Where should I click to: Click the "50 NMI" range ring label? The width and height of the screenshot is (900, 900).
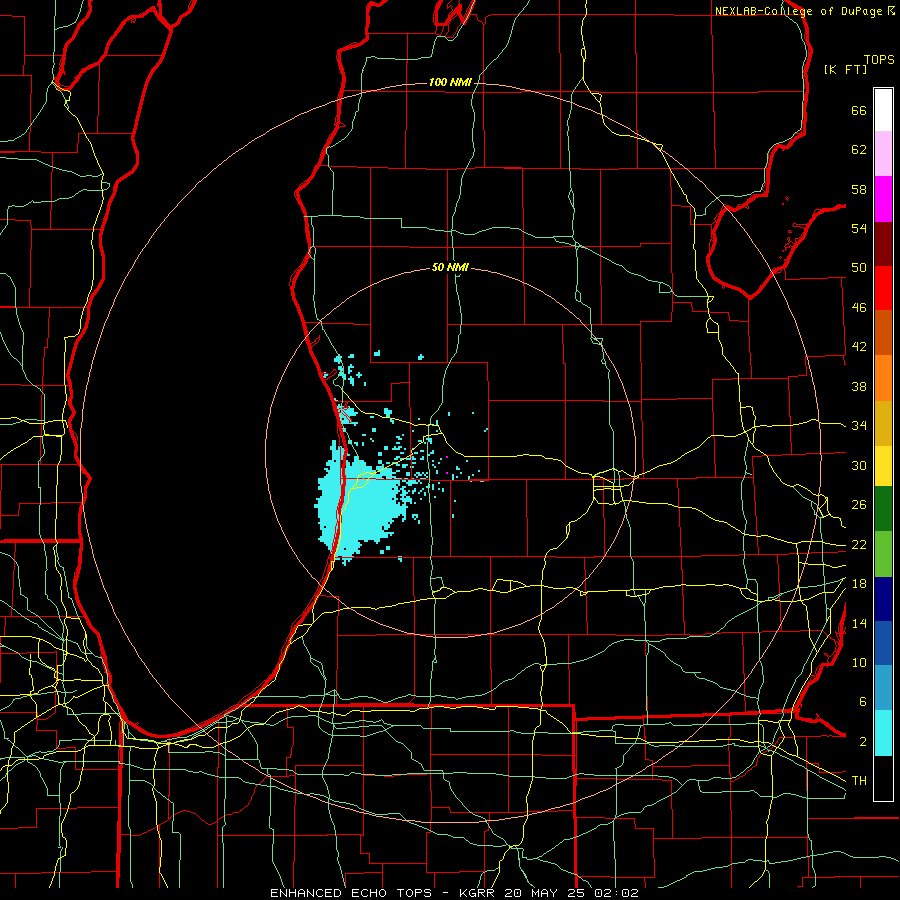coord(450,267)
